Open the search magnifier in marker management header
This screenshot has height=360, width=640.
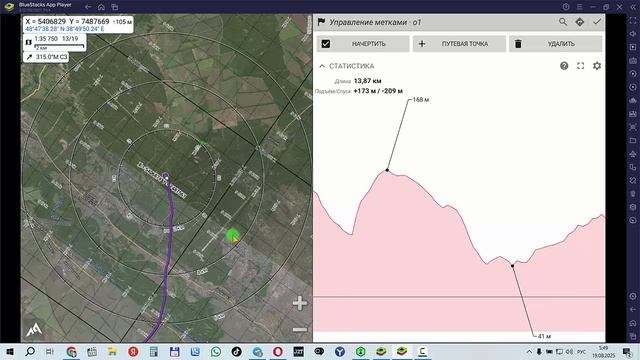click(563, 22)
